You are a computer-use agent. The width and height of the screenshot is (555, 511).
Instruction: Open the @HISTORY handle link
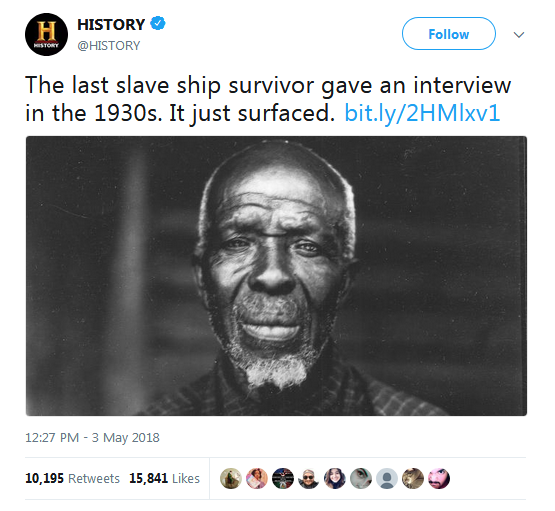pyautogui.click(x=109, y=46)
